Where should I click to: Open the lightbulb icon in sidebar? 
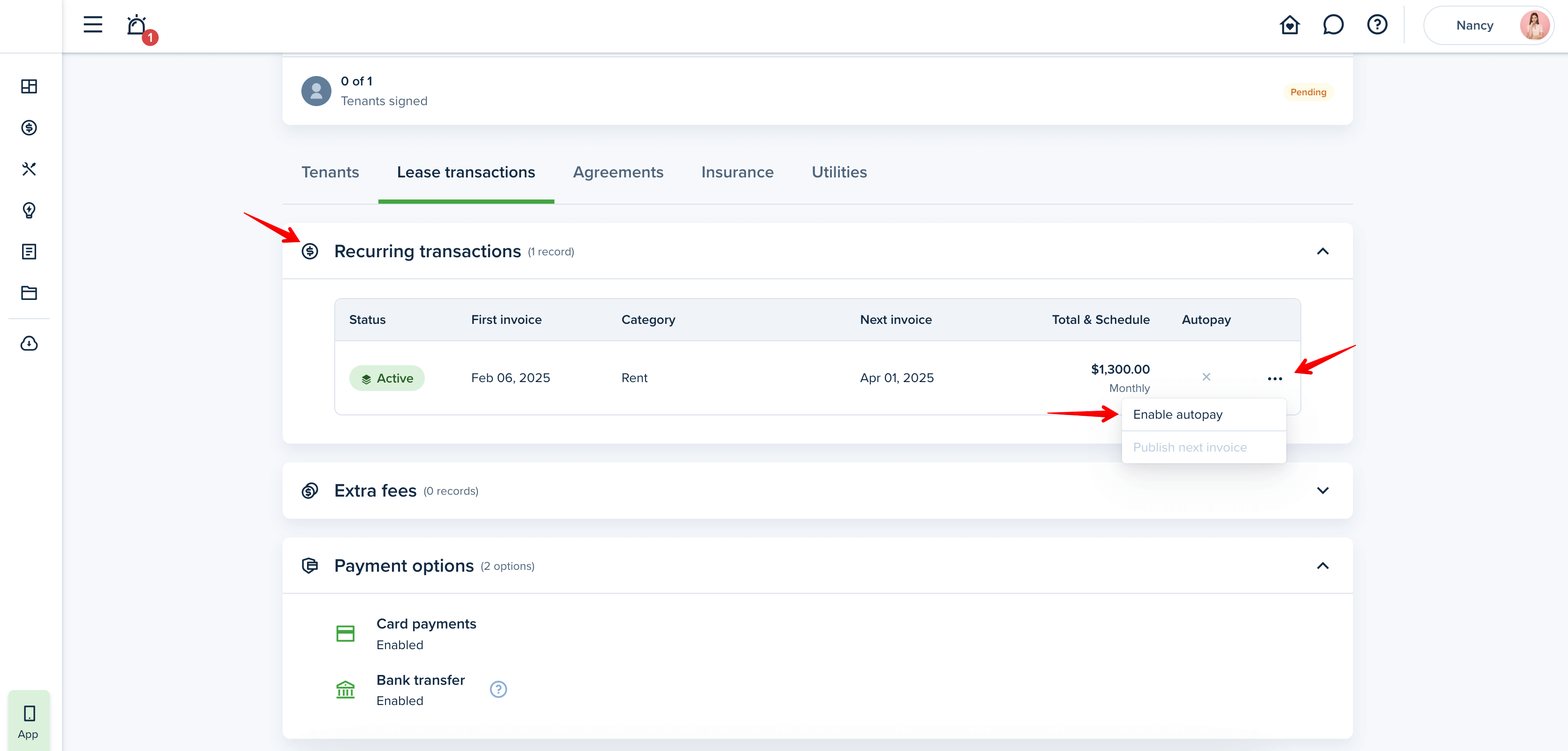pos(29,211)
